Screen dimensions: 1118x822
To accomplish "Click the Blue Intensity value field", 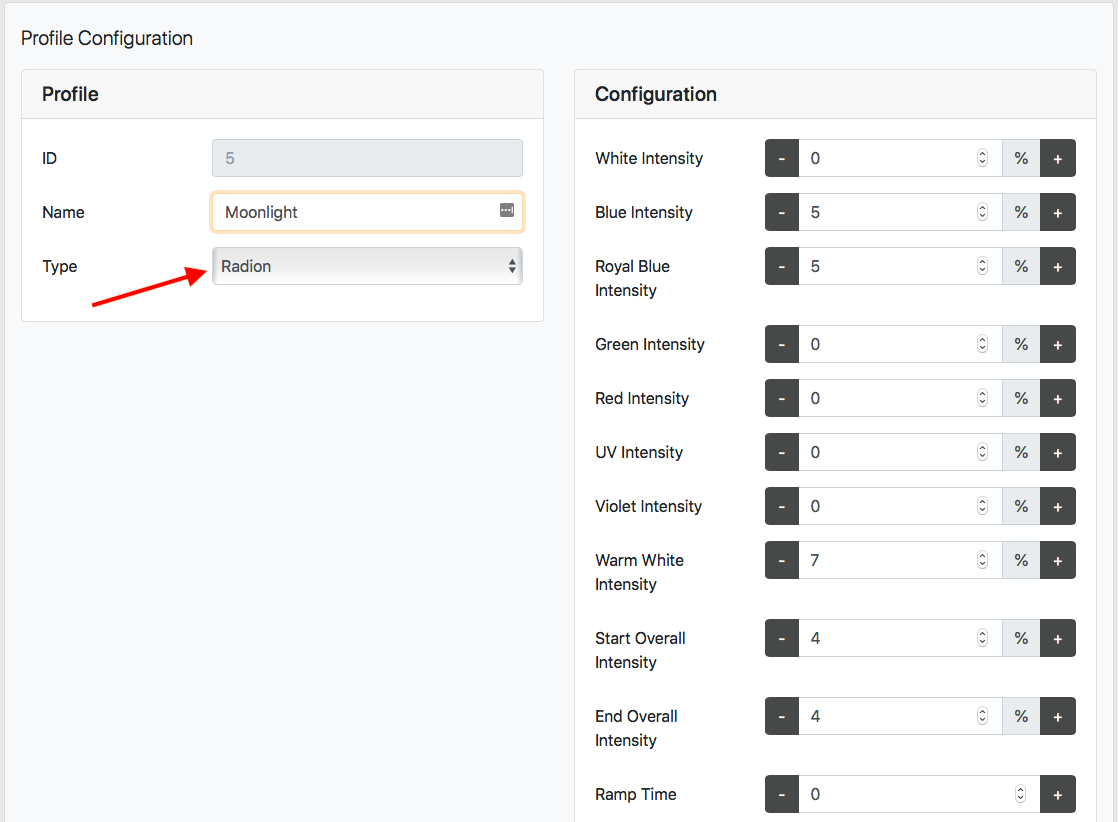I will click(x=901, y=212).
